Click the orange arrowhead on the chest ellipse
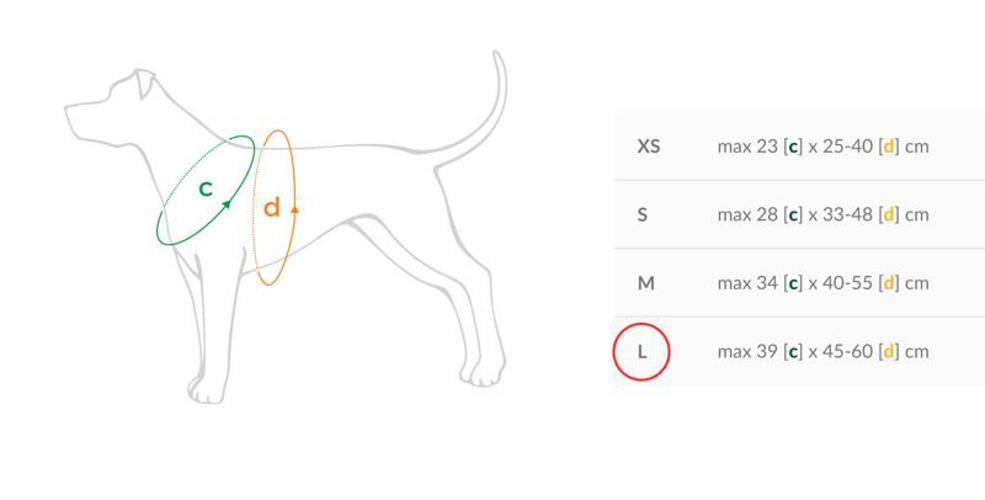 [295, 208]
